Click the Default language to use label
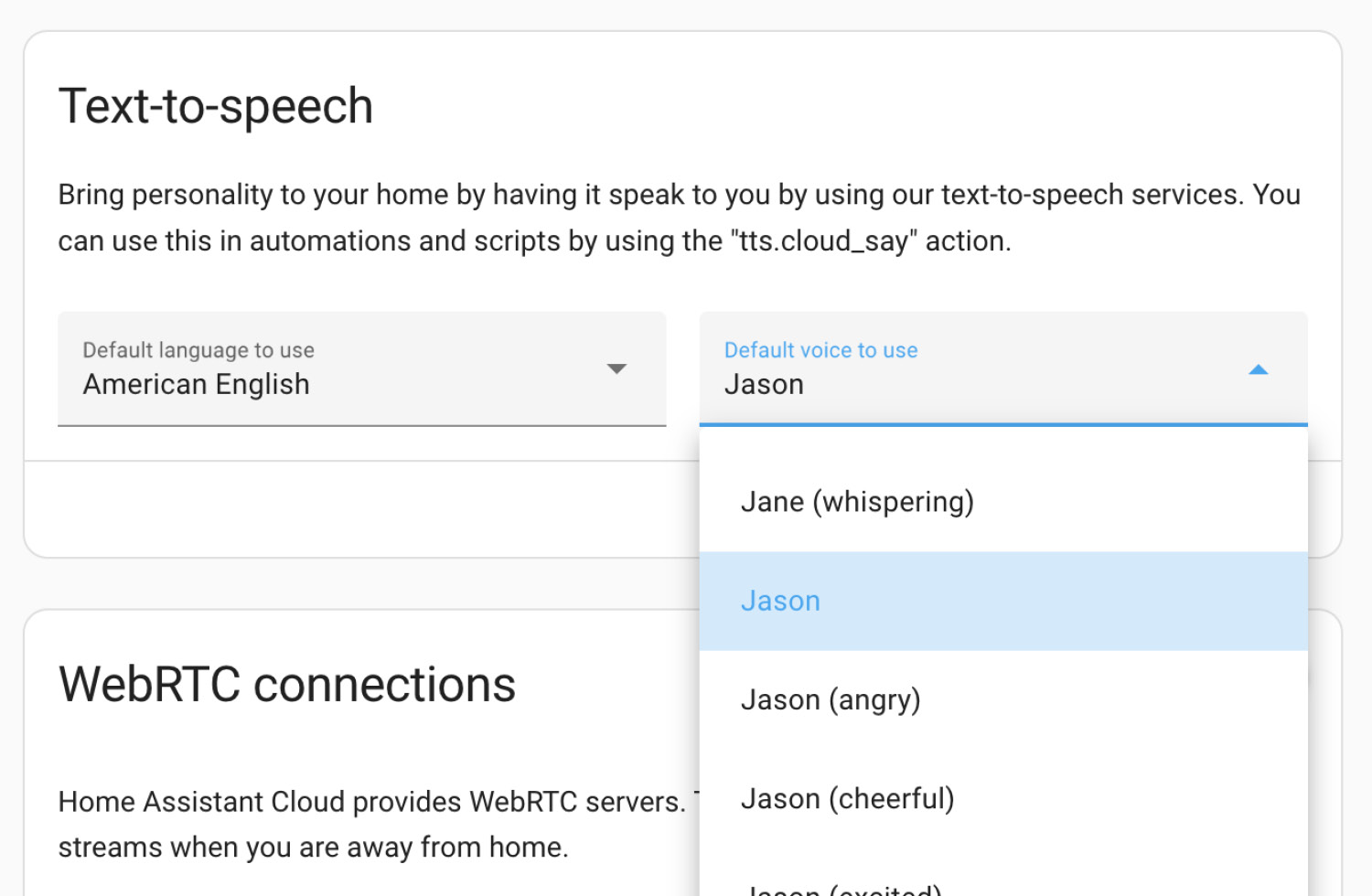Image resolution: width=1372 pixels, height=896 pixels. (198, 350)
